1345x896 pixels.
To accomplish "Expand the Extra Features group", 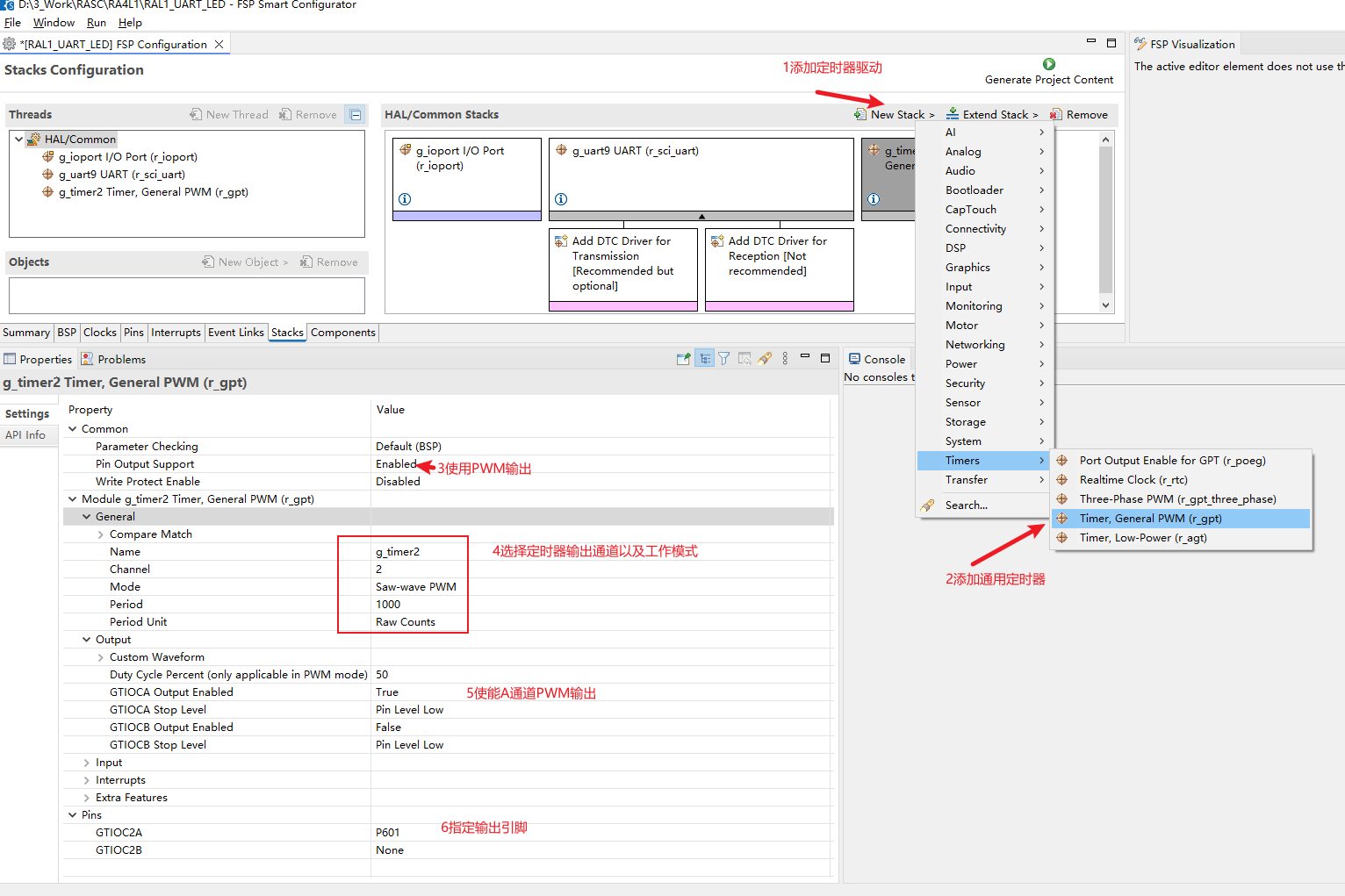I will tap(87, 798).
